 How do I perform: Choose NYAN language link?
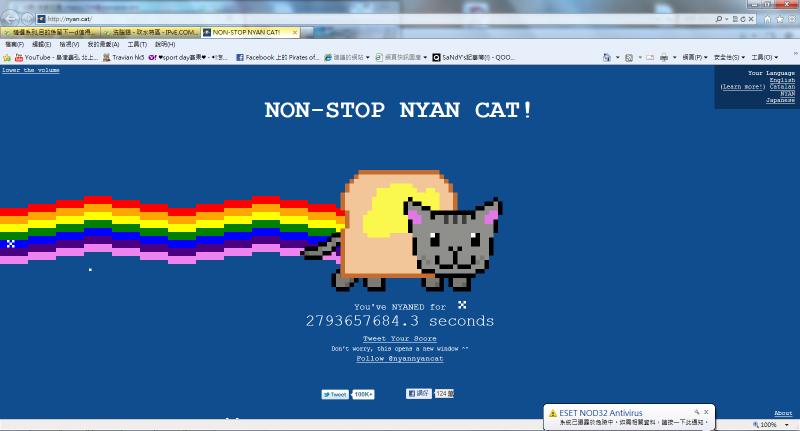pos(788,93)
